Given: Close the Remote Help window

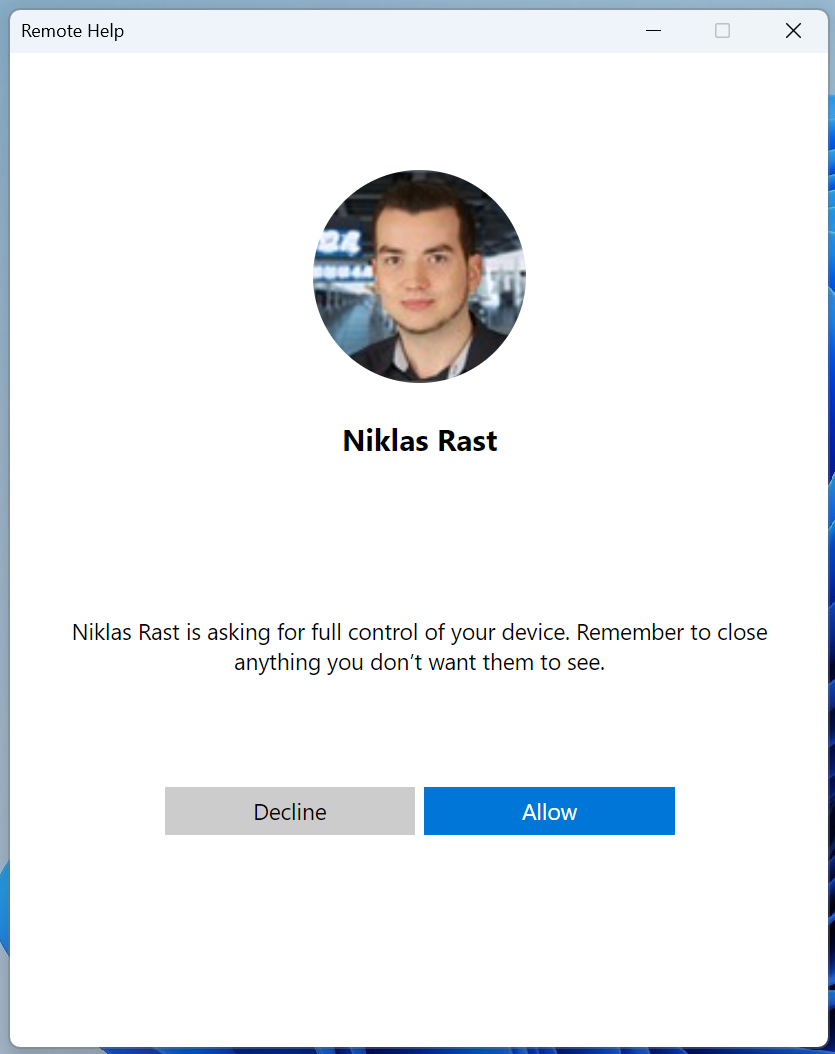Looking at the screenshot, I should (793, 31).
